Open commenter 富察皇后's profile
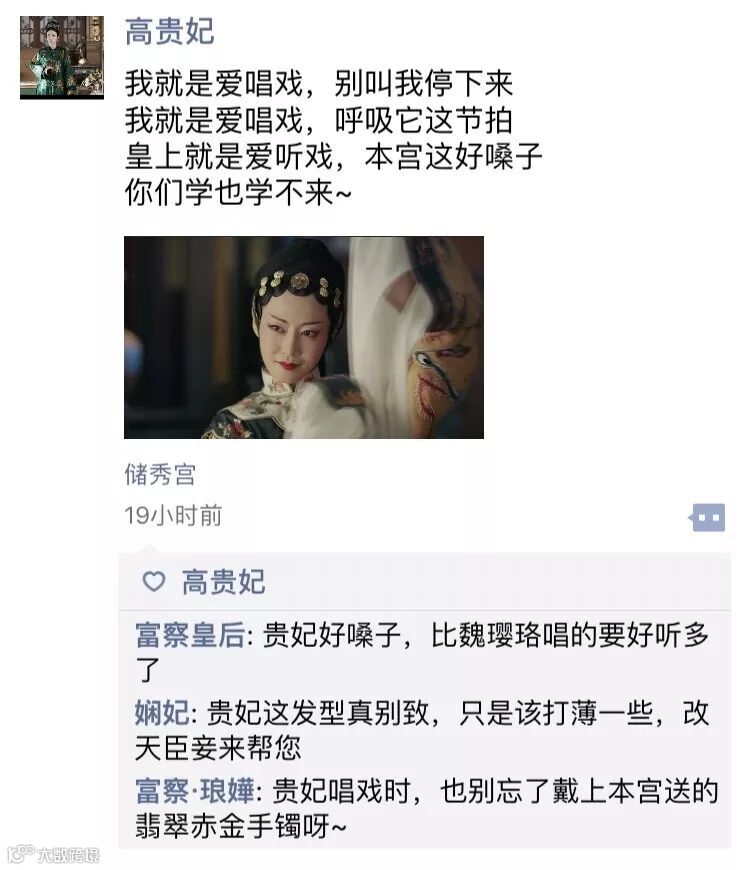Viewport: 750px width, 870px height. point(190,635)
